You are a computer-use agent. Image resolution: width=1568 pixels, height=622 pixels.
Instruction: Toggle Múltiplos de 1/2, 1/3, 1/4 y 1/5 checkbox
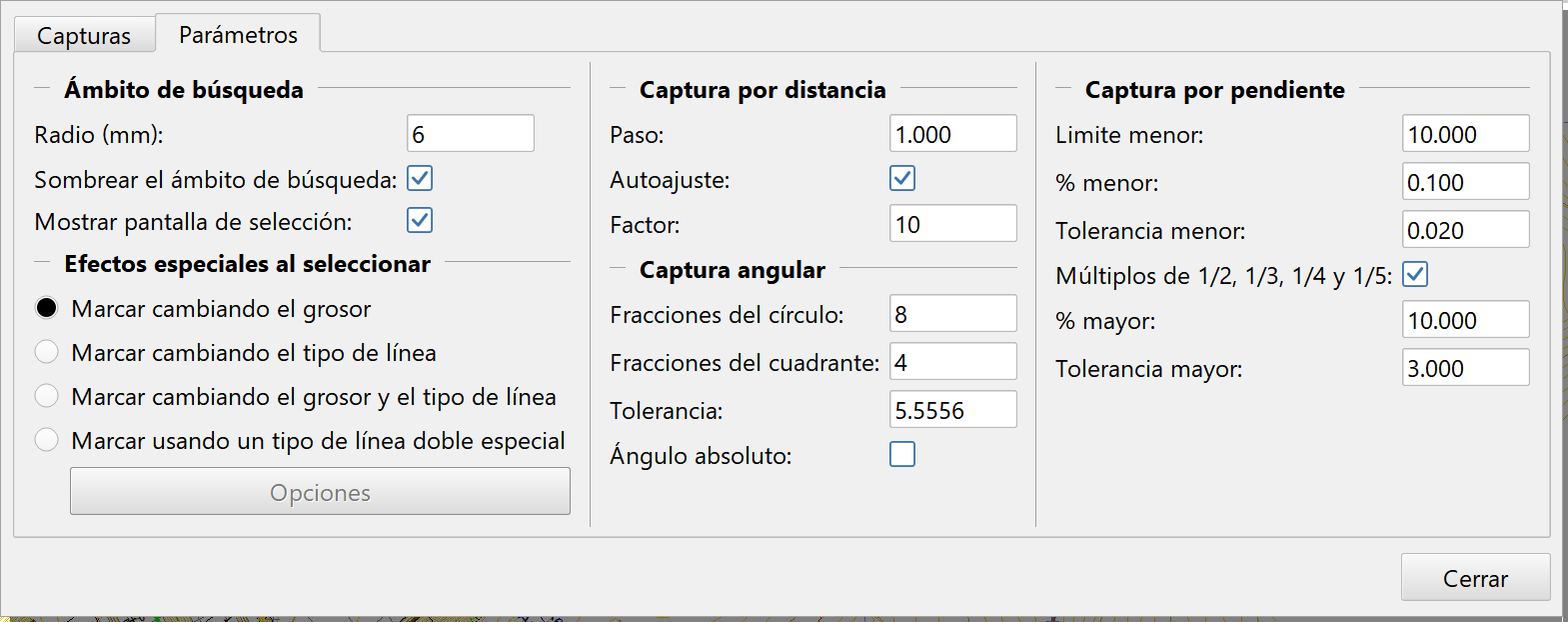pos(1415,275)
